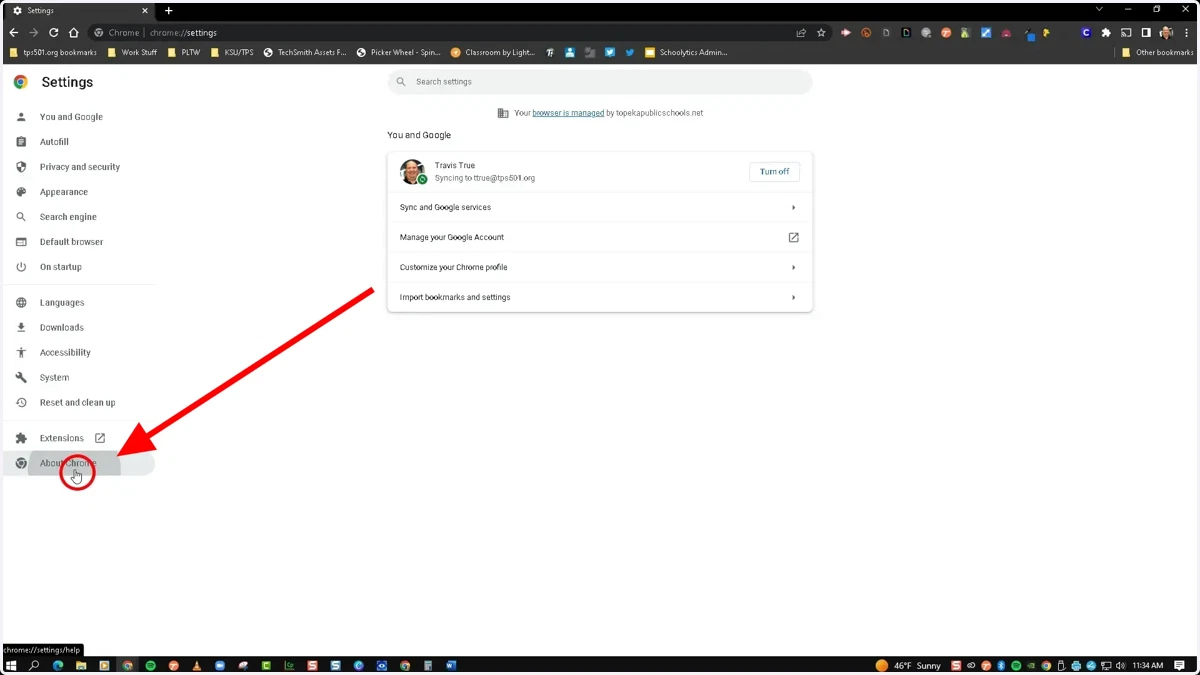Screen dimensions: 1200x675
Task: Click the browser back arrow
Action: [x=14, y=33]
